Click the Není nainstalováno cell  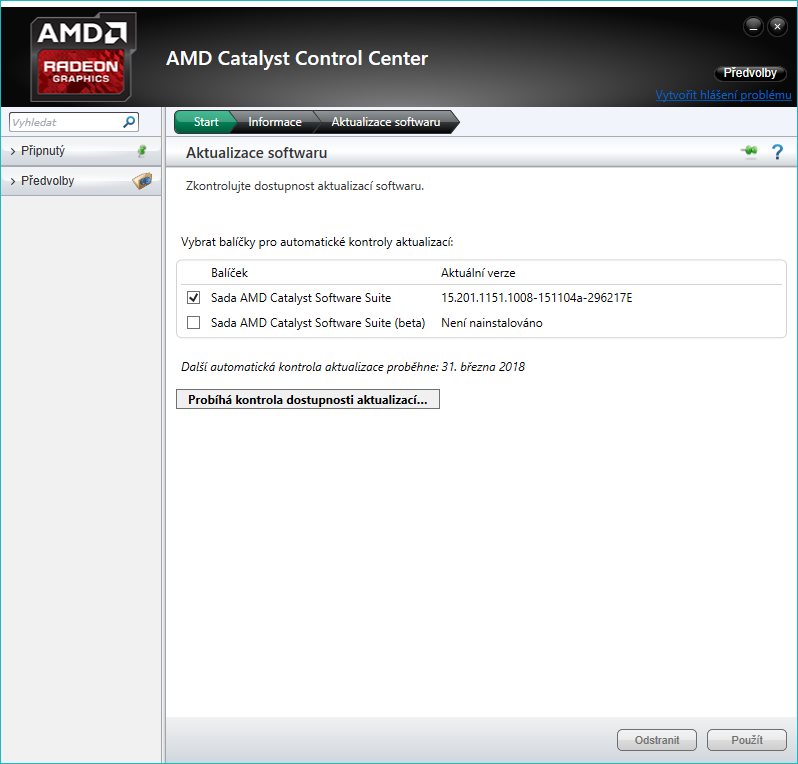(x=492, y=323)
